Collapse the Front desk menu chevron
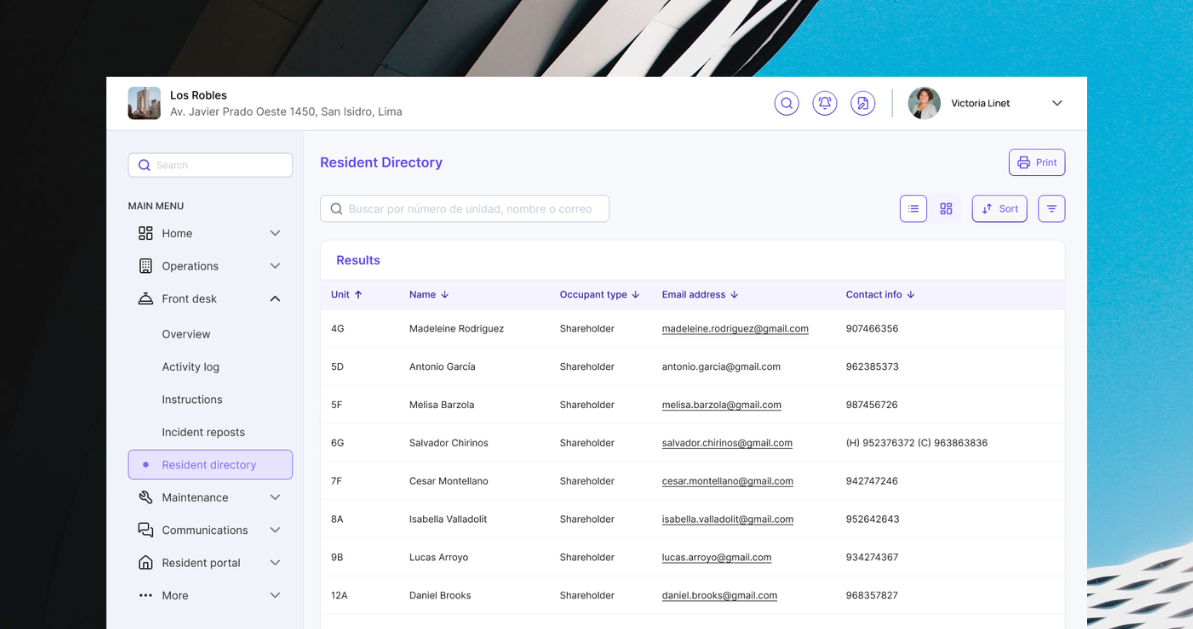The height and width of the screenshot is (629, 1193). coord(275,299)
